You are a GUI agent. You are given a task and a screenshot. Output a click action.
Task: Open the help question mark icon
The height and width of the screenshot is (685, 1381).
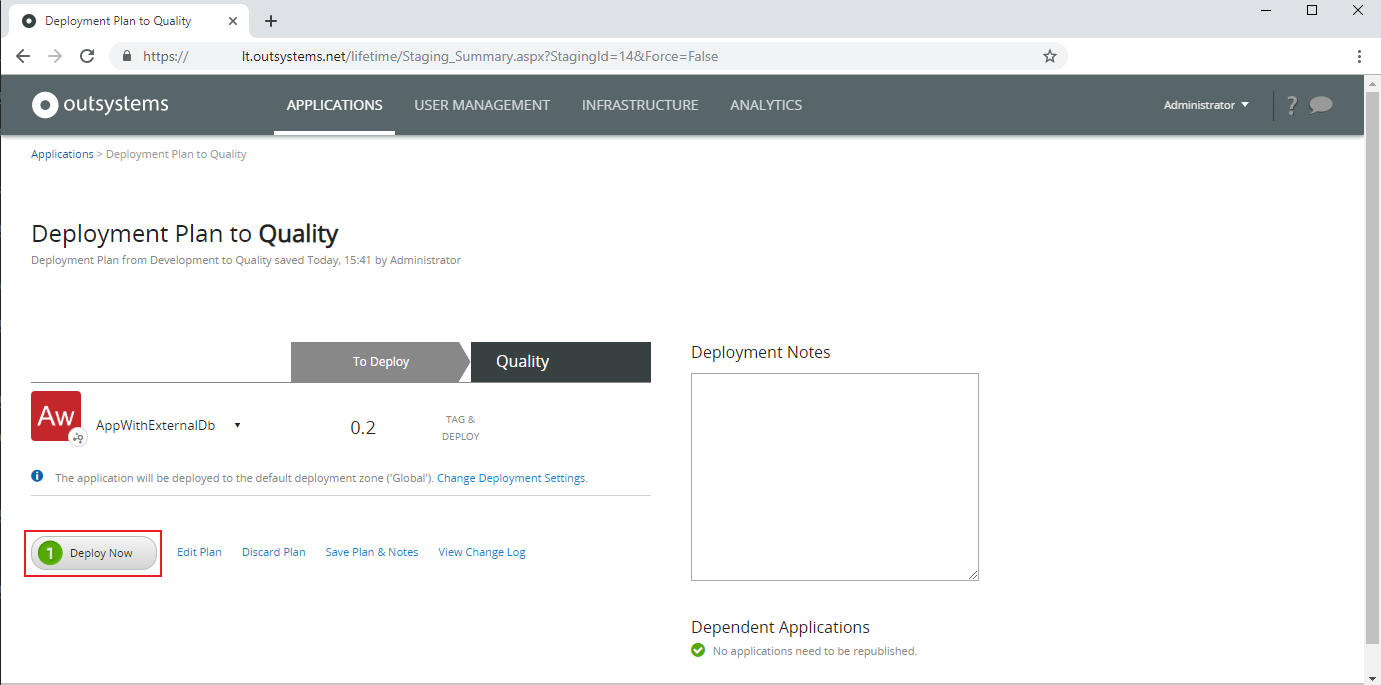[x=1291, y=104]
